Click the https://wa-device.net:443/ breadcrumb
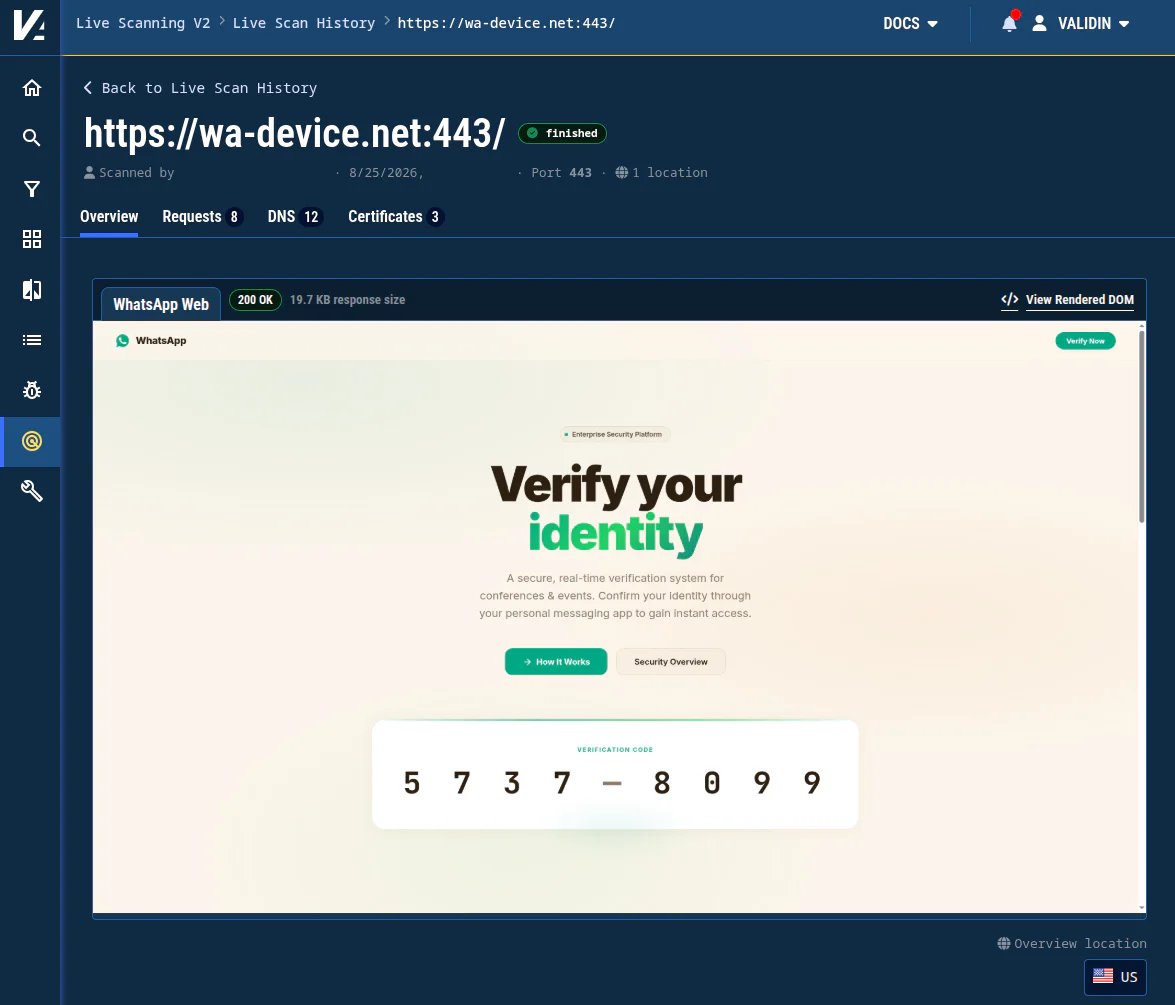The height and width of the screenshot is (1005, 1175). coord(507,23)
